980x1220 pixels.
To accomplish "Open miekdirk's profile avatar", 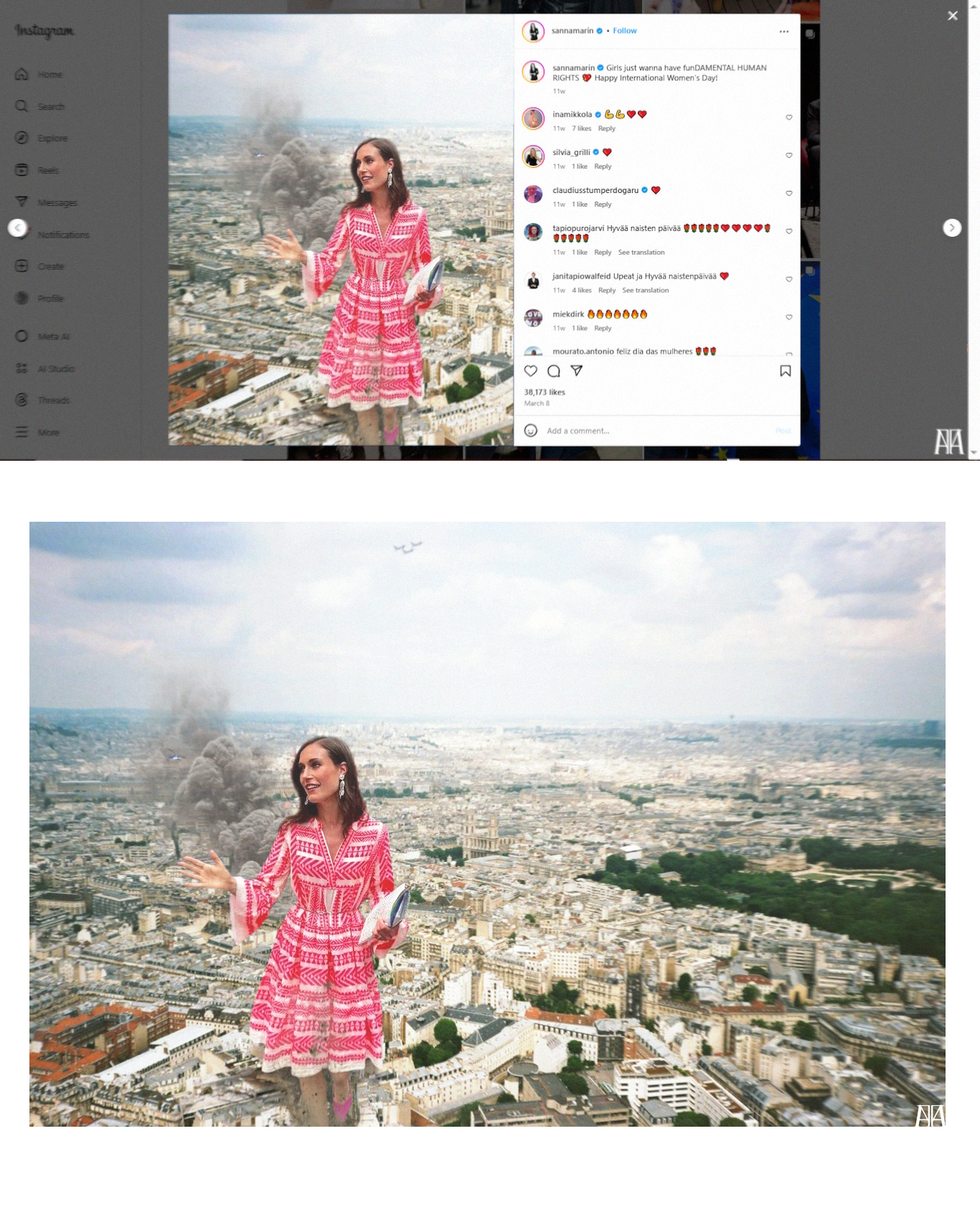I will point(533,318).
